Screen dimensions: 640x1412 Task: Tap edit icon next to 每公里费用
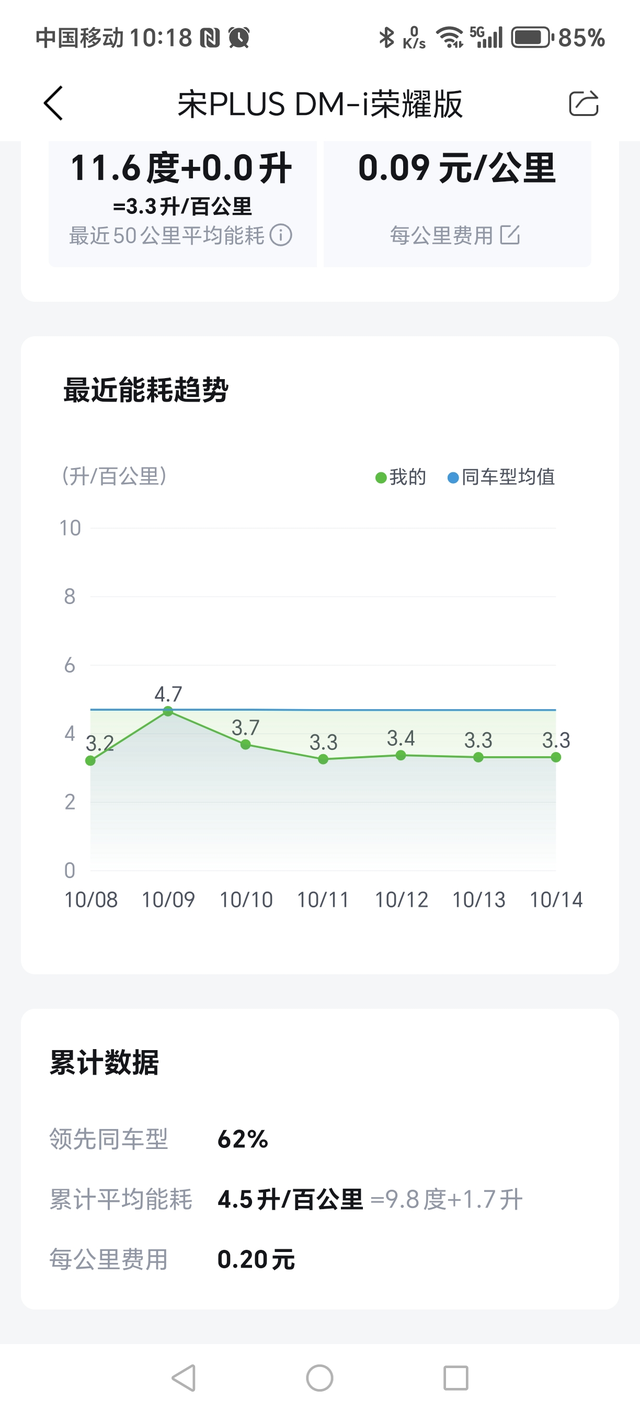(510, 236)
